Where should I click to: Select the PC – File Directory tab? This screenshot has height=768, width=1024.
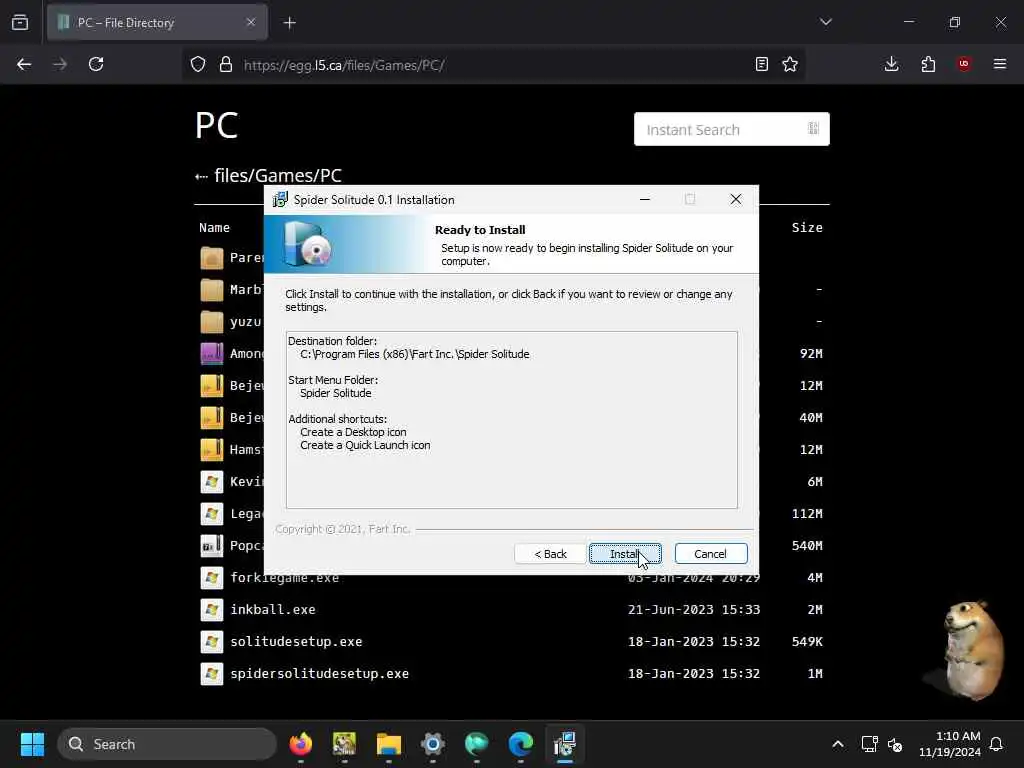click(x=157, y=23)
